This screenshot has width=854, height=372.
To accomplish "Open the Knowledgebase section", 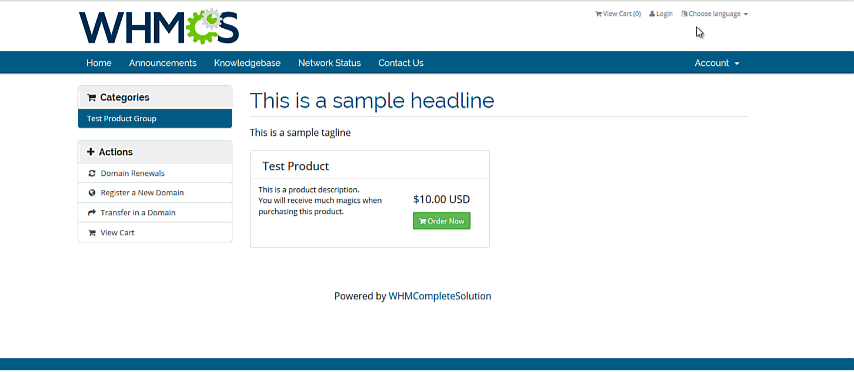I will click(247, 63).
